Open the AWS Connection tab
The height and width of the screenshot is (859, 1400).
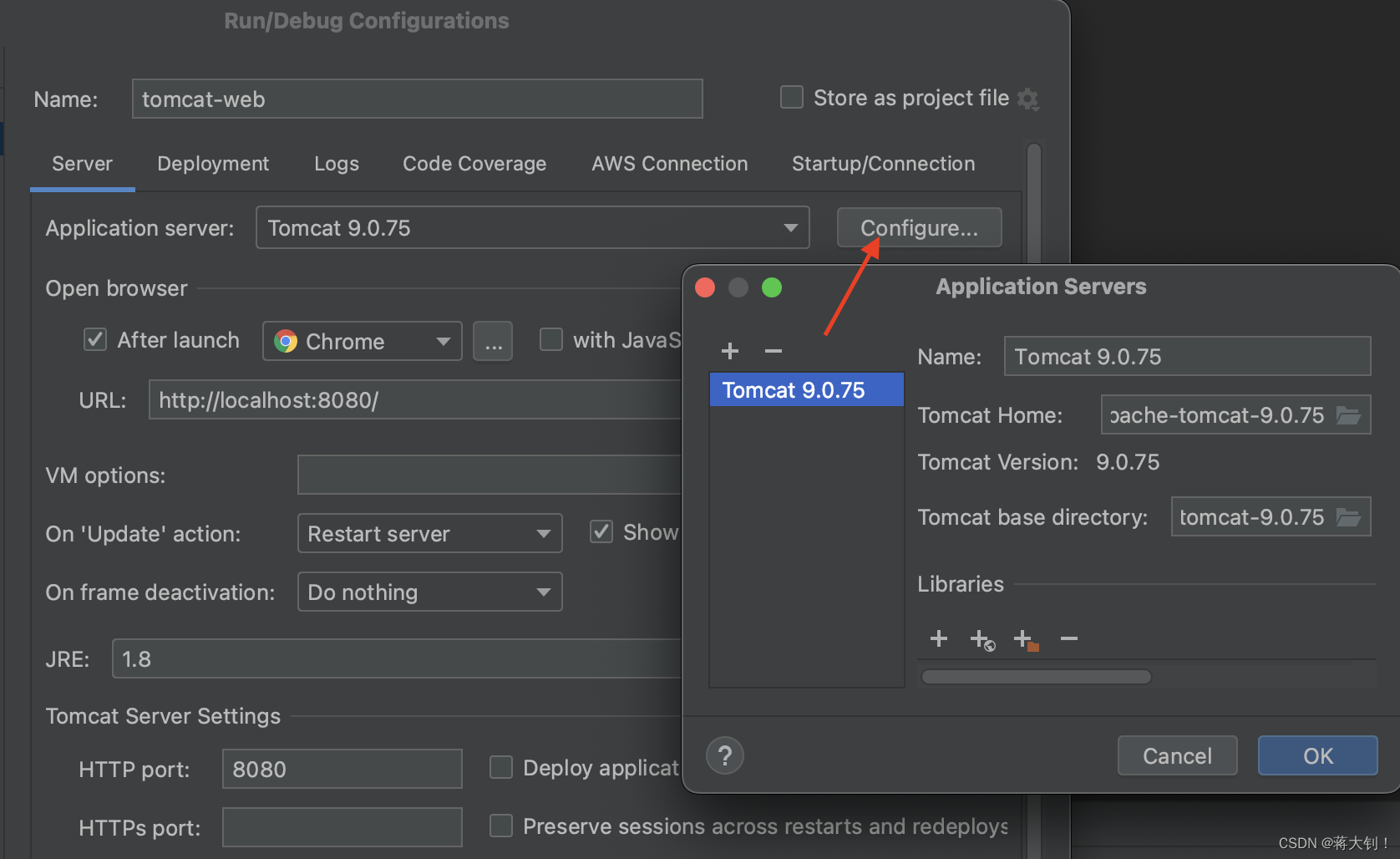tap(670, 164)
